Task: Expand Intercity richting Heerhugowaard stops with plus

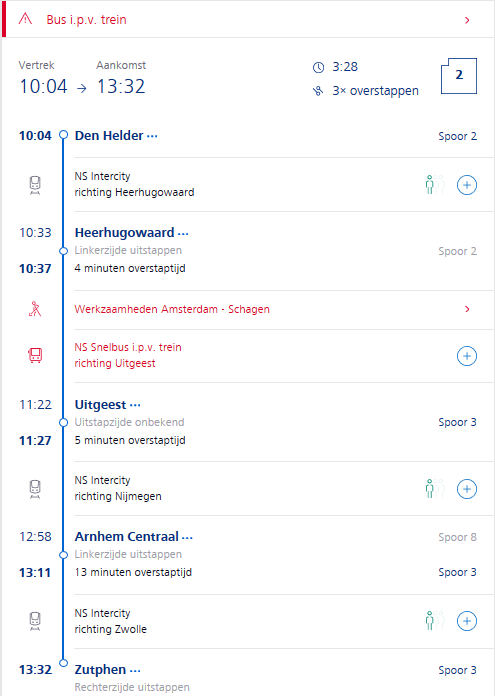Action: (467, 185)
